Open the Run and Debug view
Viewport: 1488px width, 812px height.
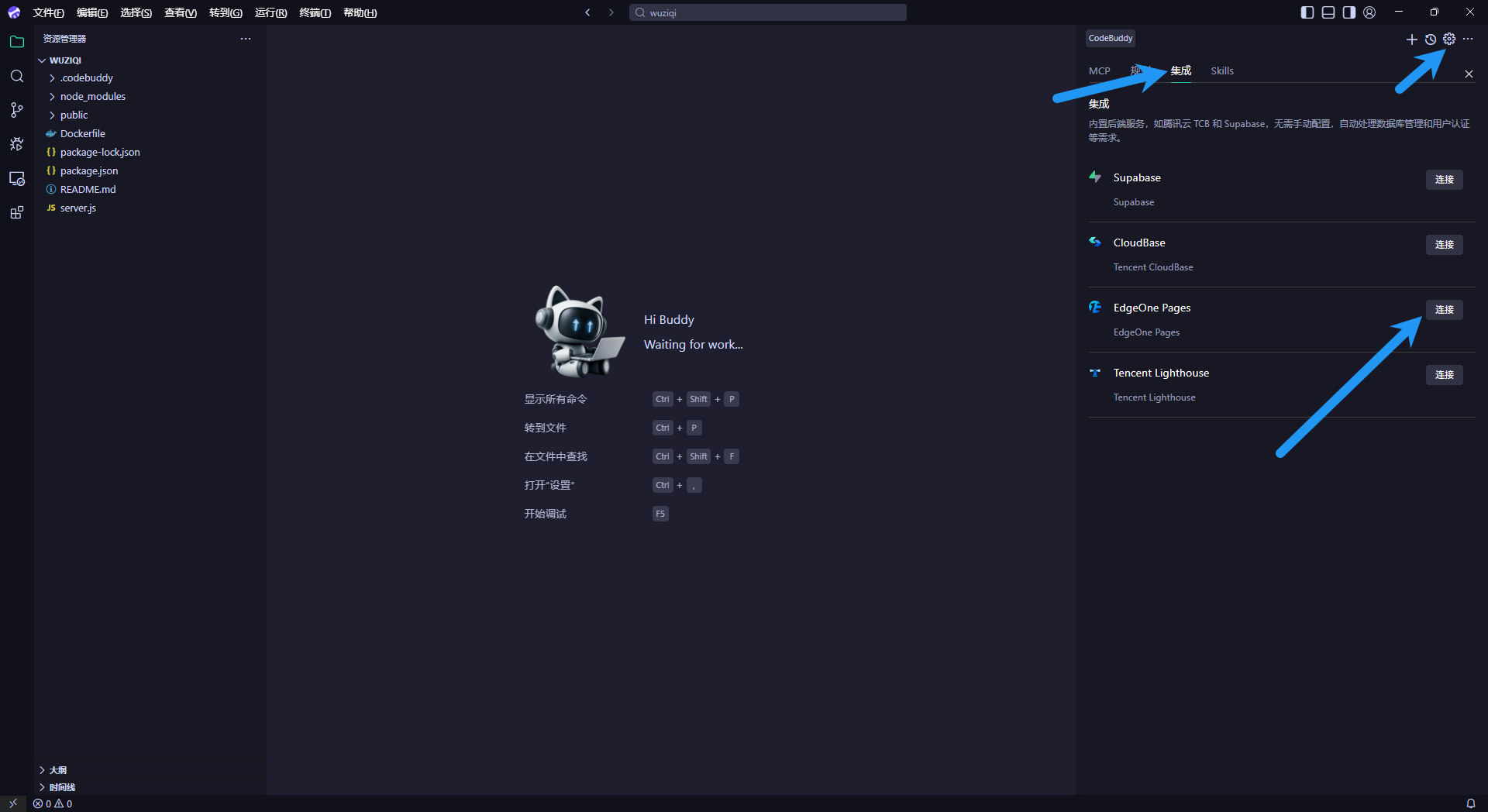point(16,144)
